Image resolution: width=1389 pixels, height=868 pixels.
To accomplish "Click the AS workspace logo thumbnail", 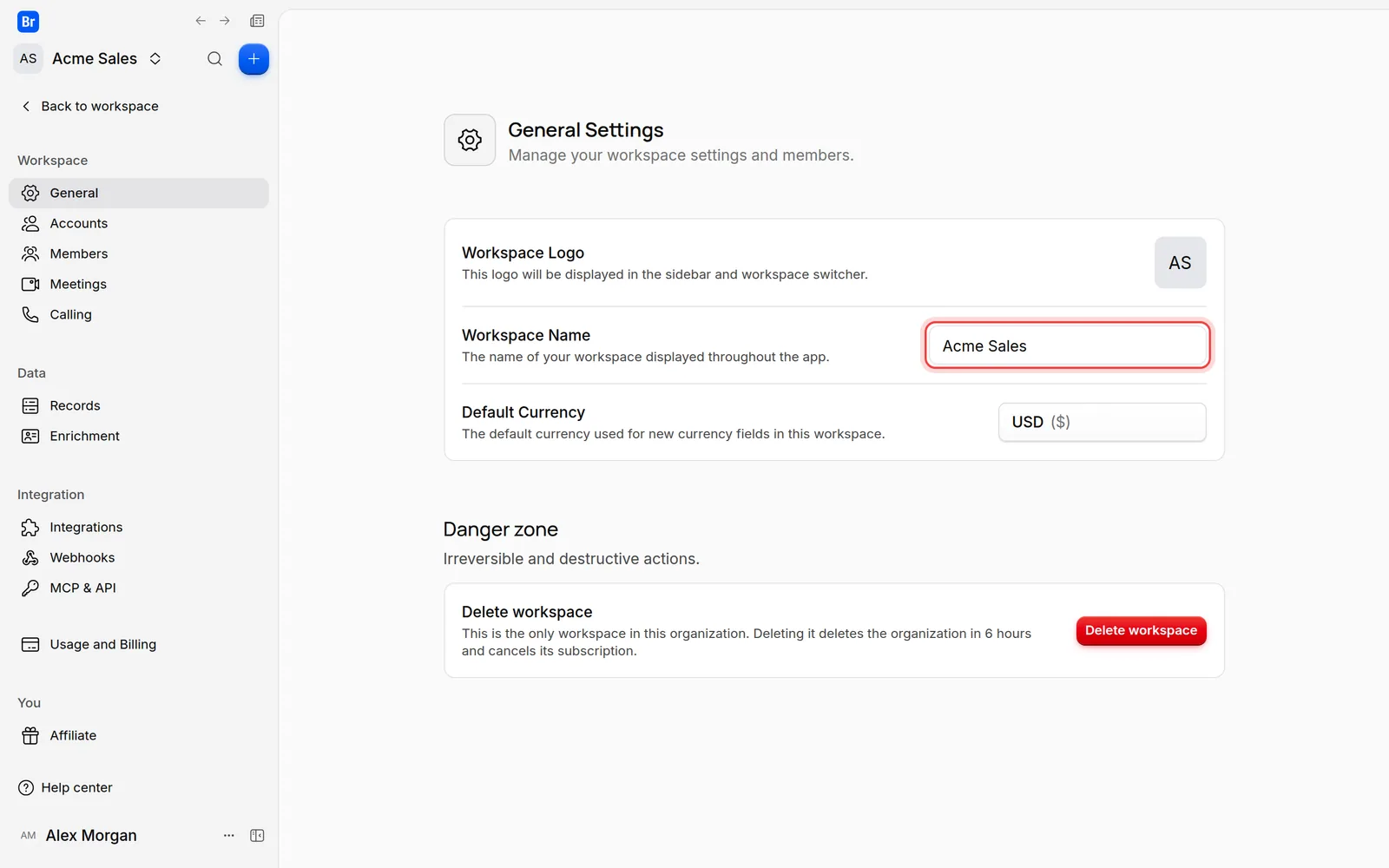I will (1180, 262).
